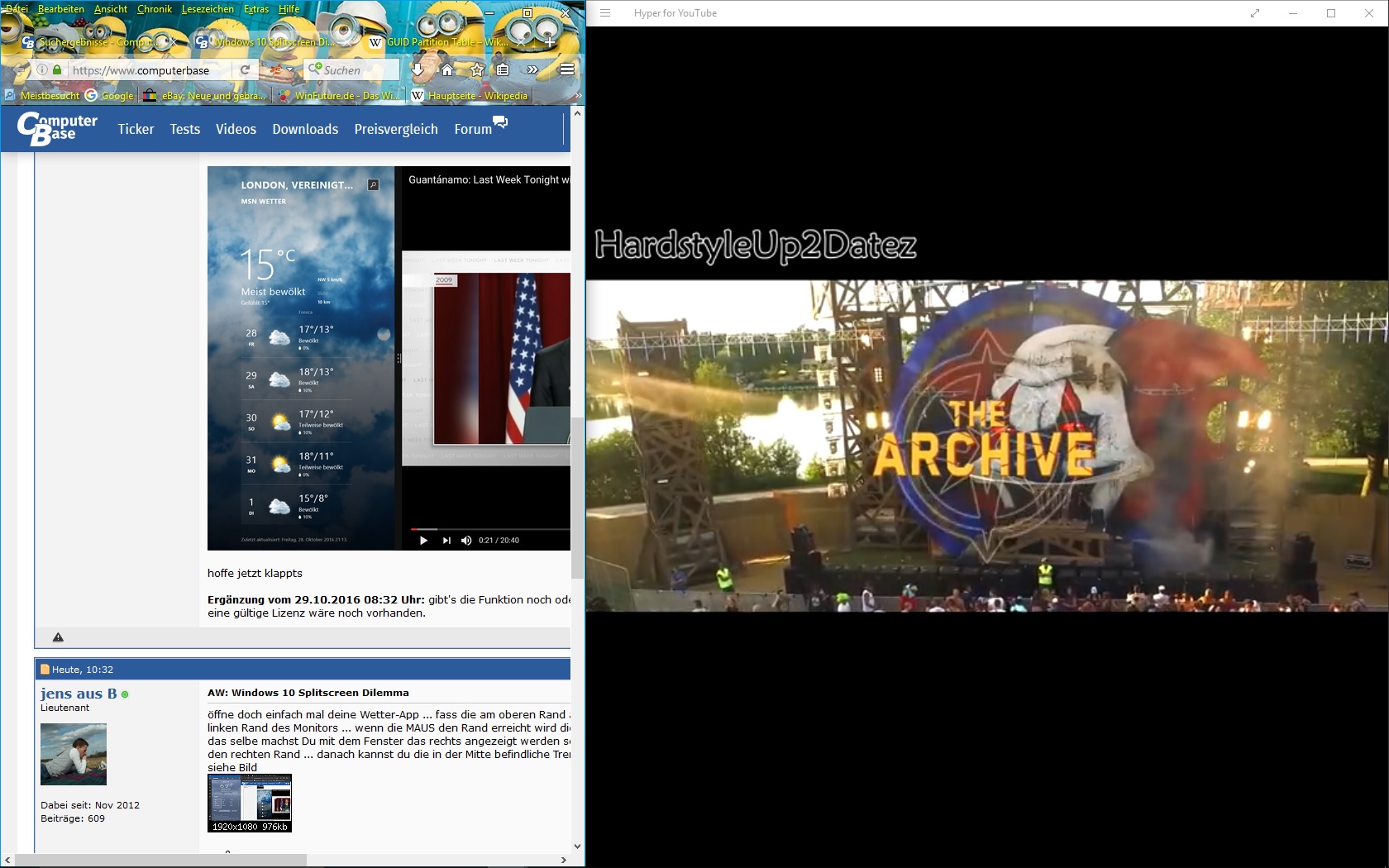Screen dimensions: 1389x868
Task: Click the Forum speech bubble icon
Action: point(500,122)
